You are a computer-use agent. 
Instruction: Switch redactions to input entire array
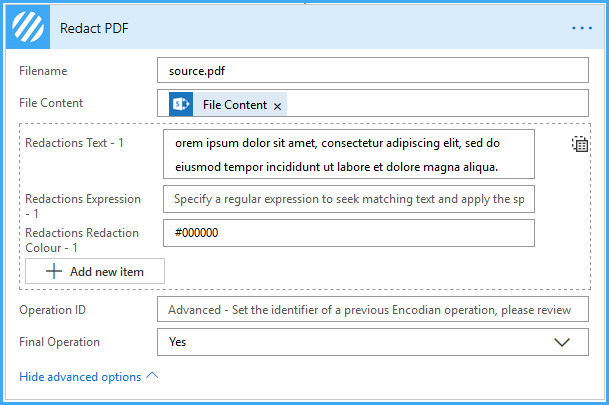(580, 144)
